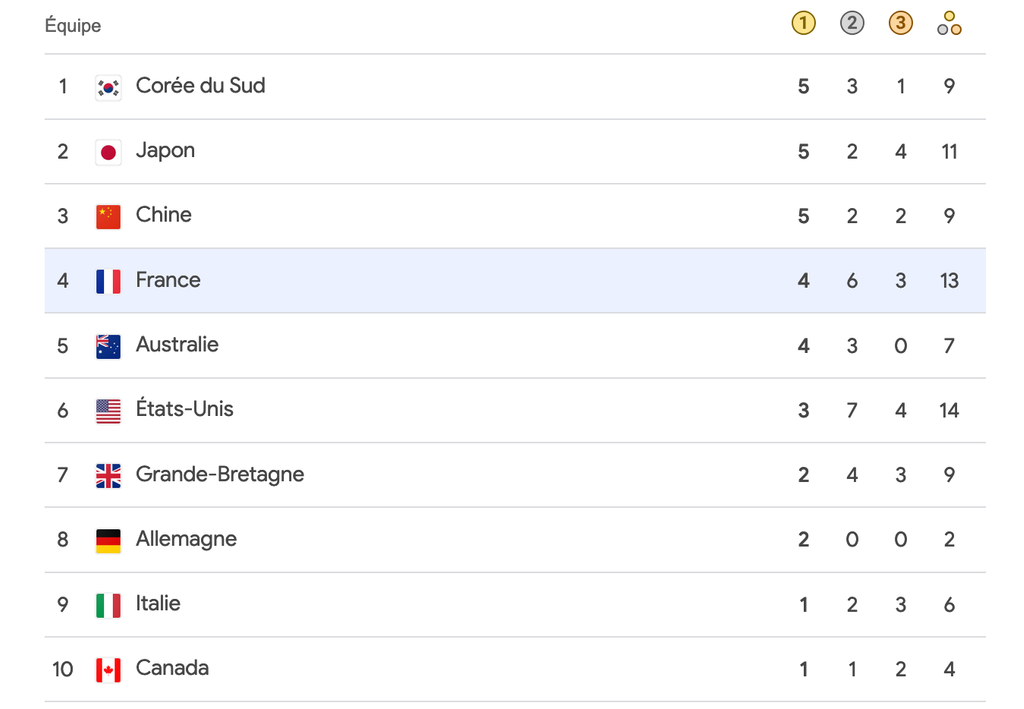Click the South Korea flag icon

pyautogui.click(x=108, y=87)
